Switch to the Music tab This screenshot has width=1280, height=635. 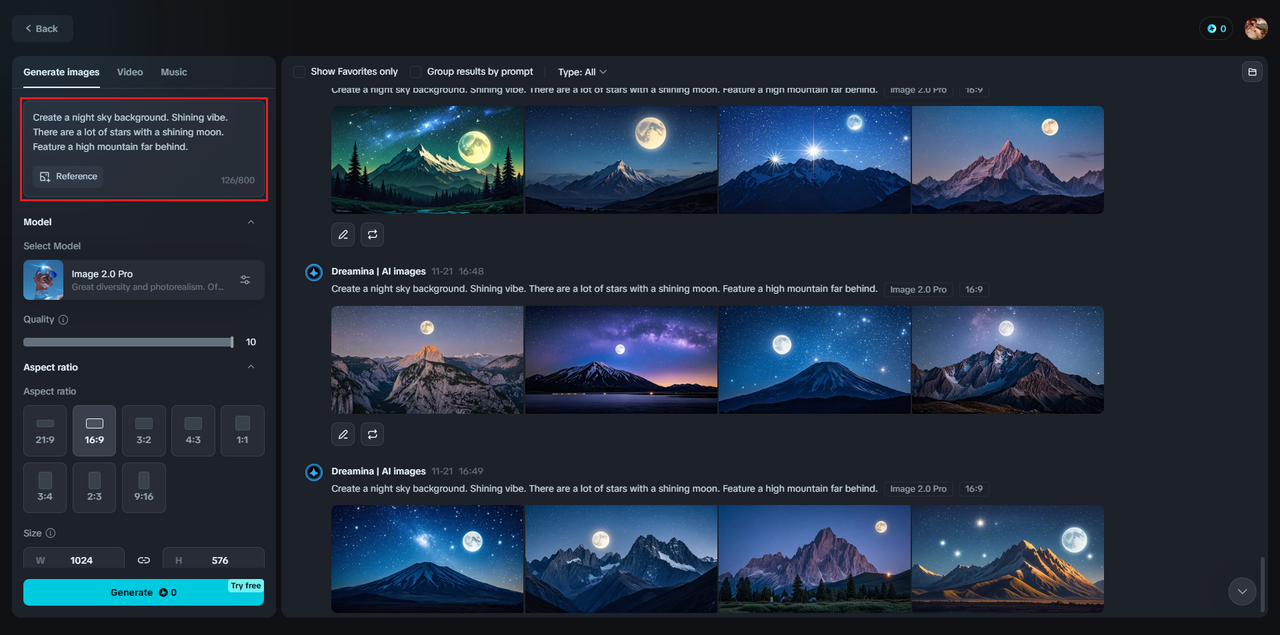(x=174, y=72)
